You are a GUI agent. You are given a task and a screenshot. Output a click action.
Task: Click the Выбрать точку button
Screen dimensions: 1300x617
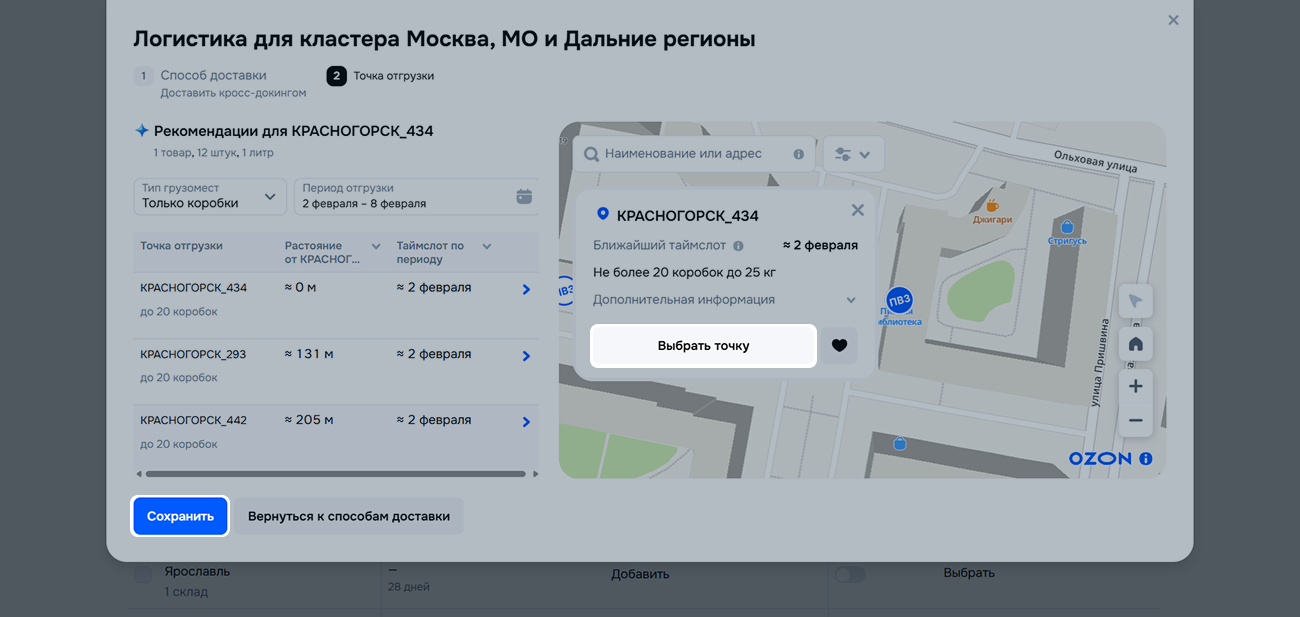703,346
